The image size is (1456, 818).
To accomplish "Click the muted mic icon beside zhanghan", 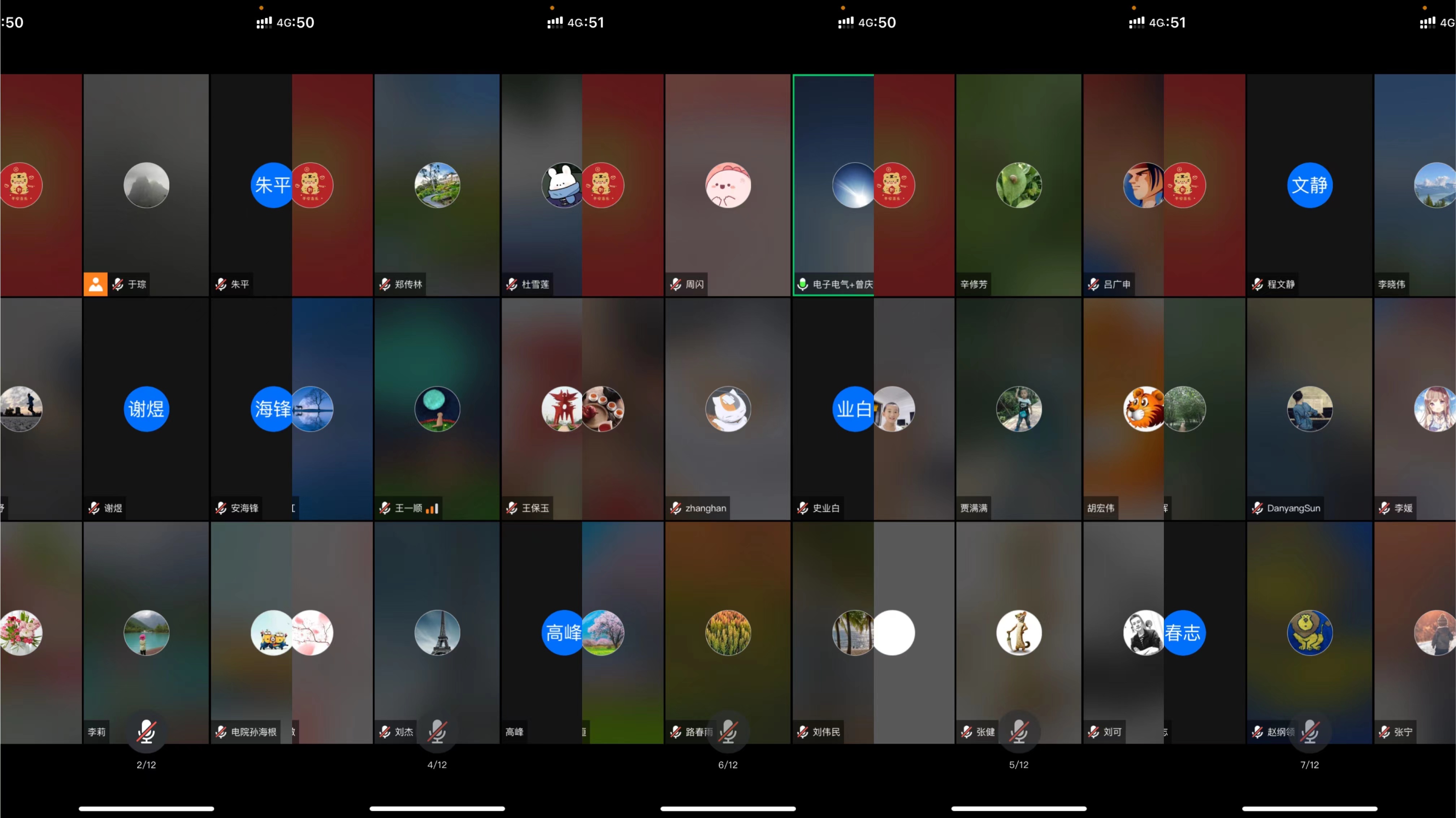I will (x=675, y=508).
